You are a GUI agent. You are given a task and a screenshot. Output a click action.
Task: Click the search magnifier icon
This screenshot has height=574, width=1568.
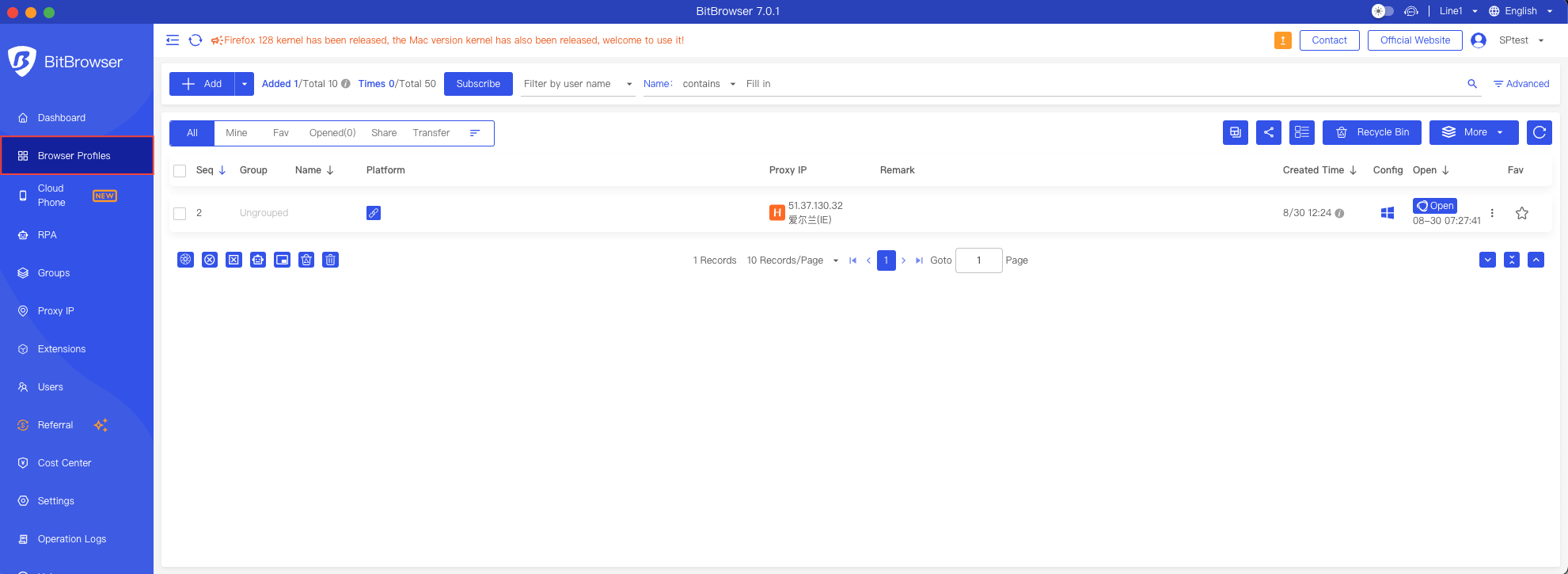tap(1472, 84)
